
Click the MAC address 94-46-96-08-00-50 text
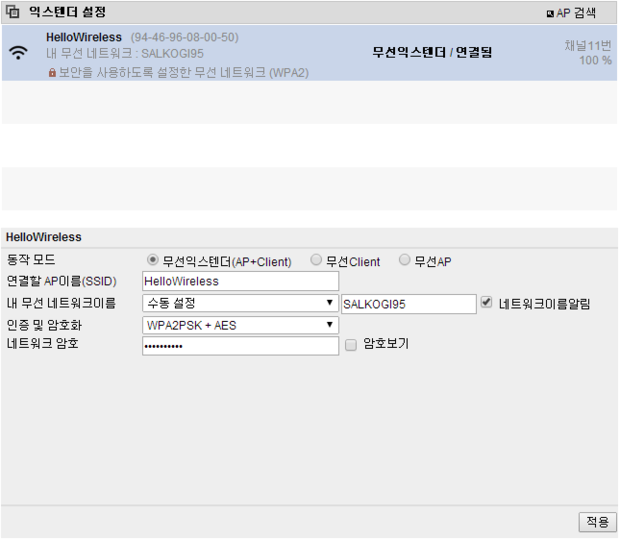point(185,37)
